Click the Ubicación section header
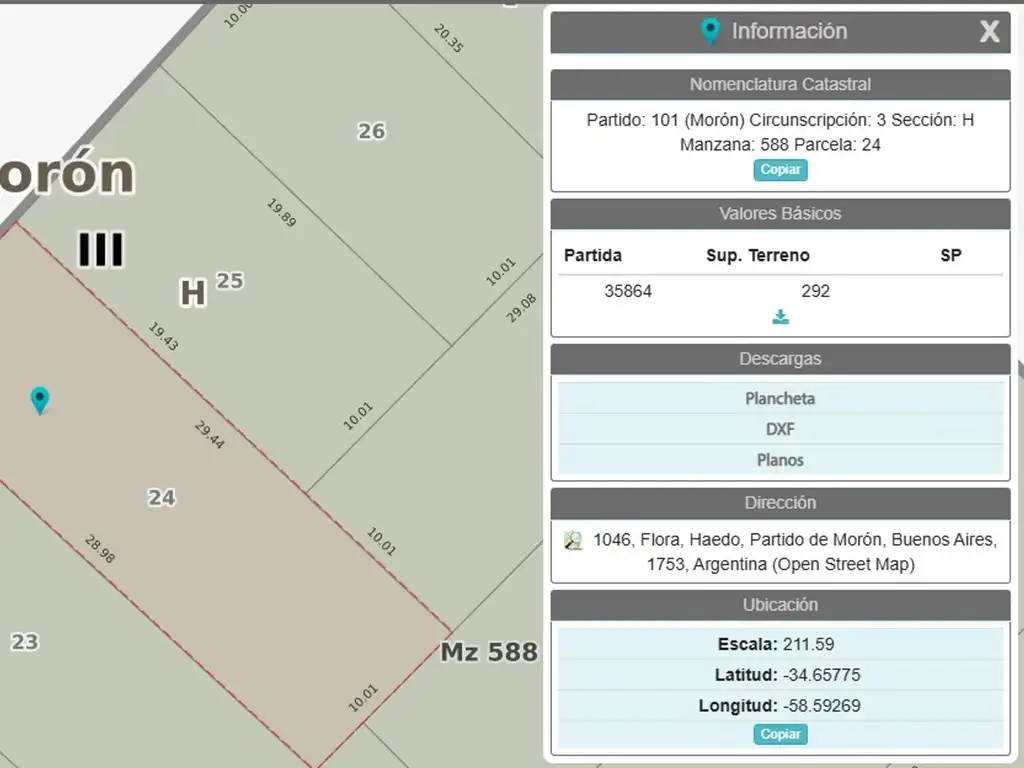This screenshot has width=1024, height=768. 780,605
